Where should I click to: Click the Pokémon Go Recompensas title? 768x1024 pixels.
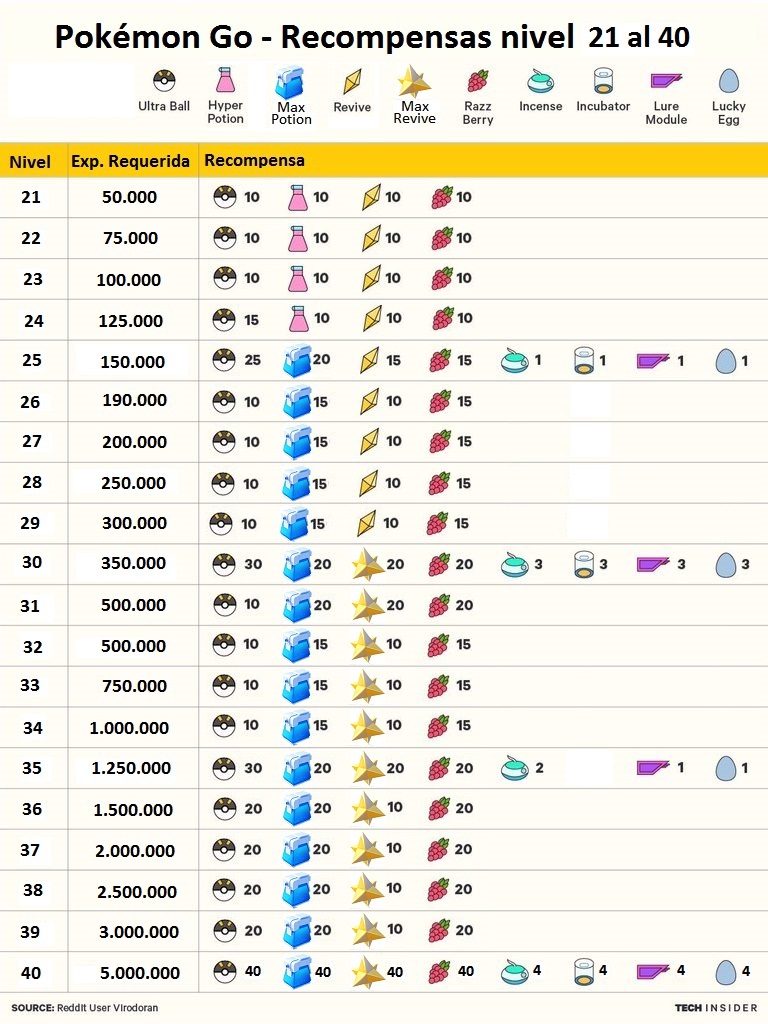click(372, 37)
